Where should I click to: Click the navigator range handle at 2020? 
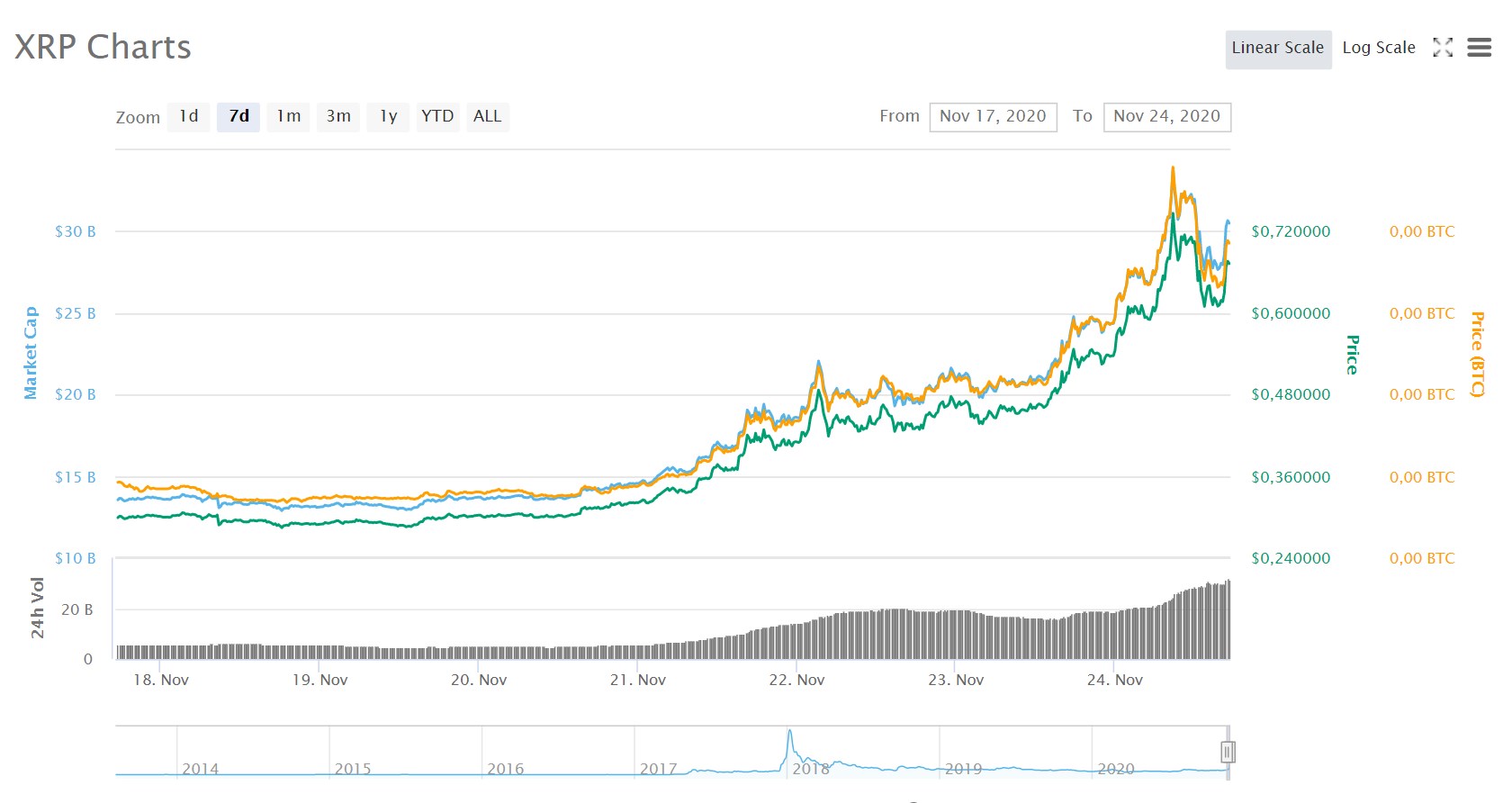[x=1228, y=752]
